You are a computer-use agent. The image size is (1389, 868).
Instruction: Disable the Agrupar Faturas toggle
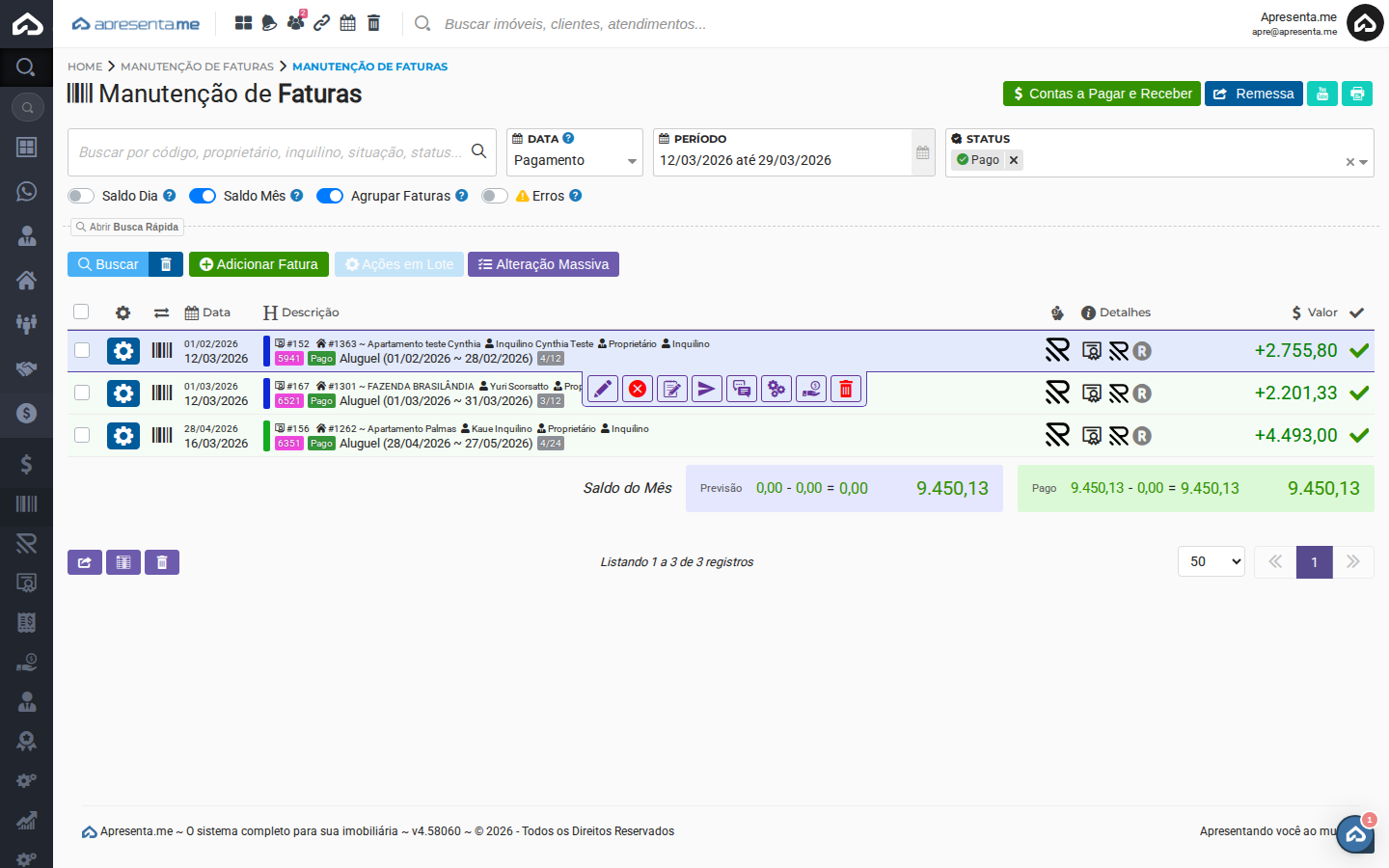330,196
